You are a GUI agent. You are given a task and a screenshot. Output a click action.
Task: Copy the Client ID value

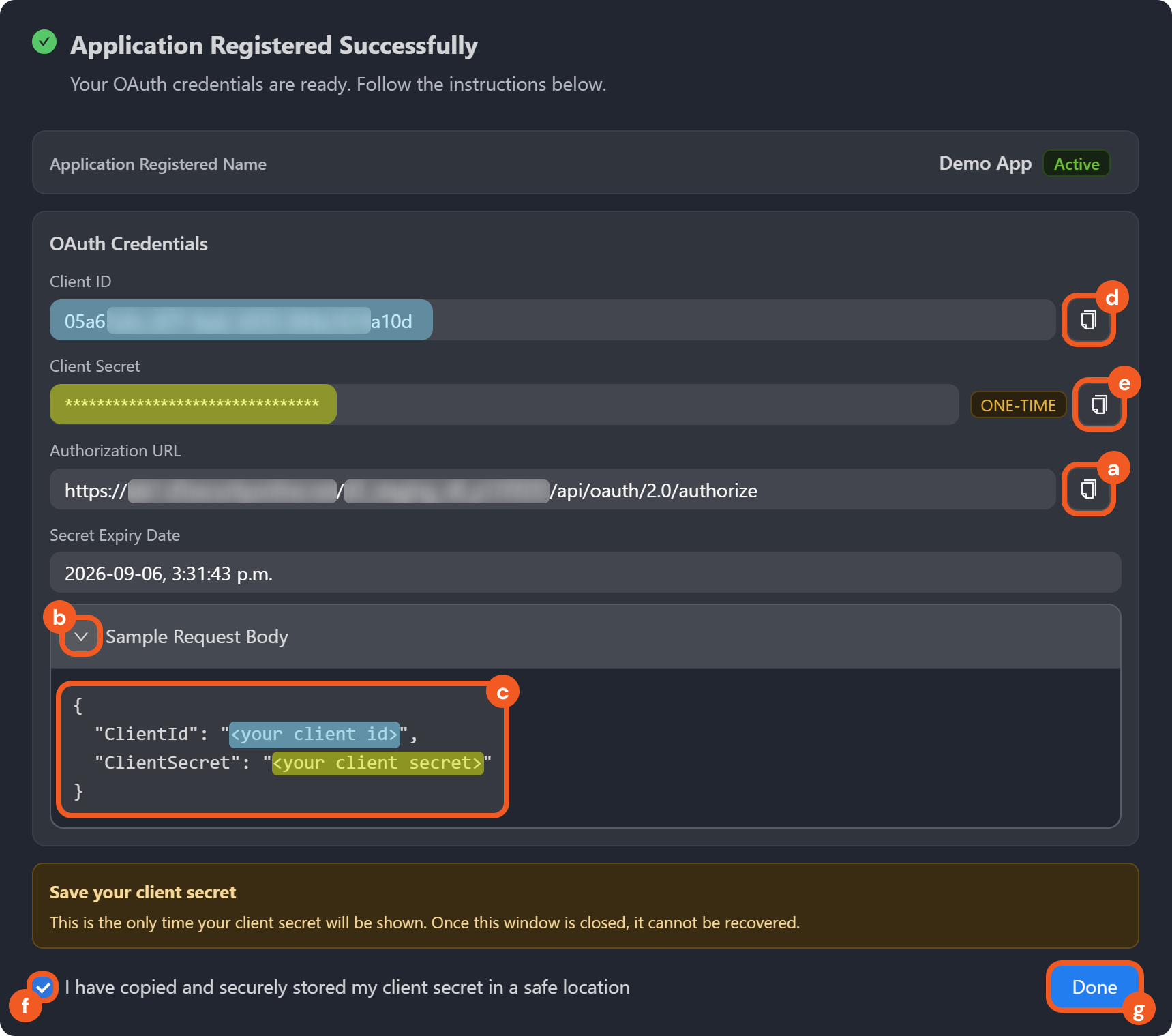(1088, 320)
